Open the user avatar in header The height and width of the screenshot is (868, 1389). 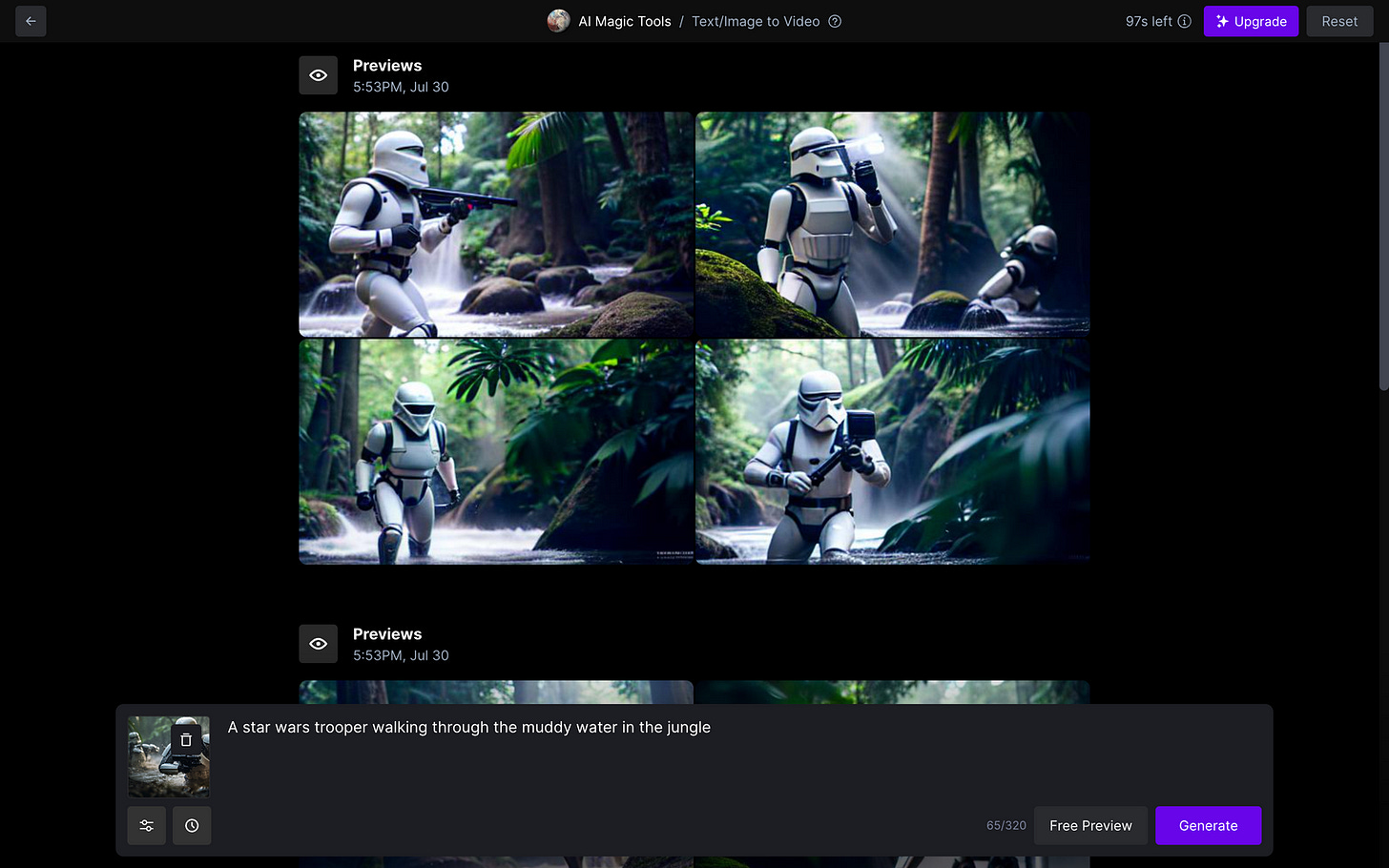point(558,21)
